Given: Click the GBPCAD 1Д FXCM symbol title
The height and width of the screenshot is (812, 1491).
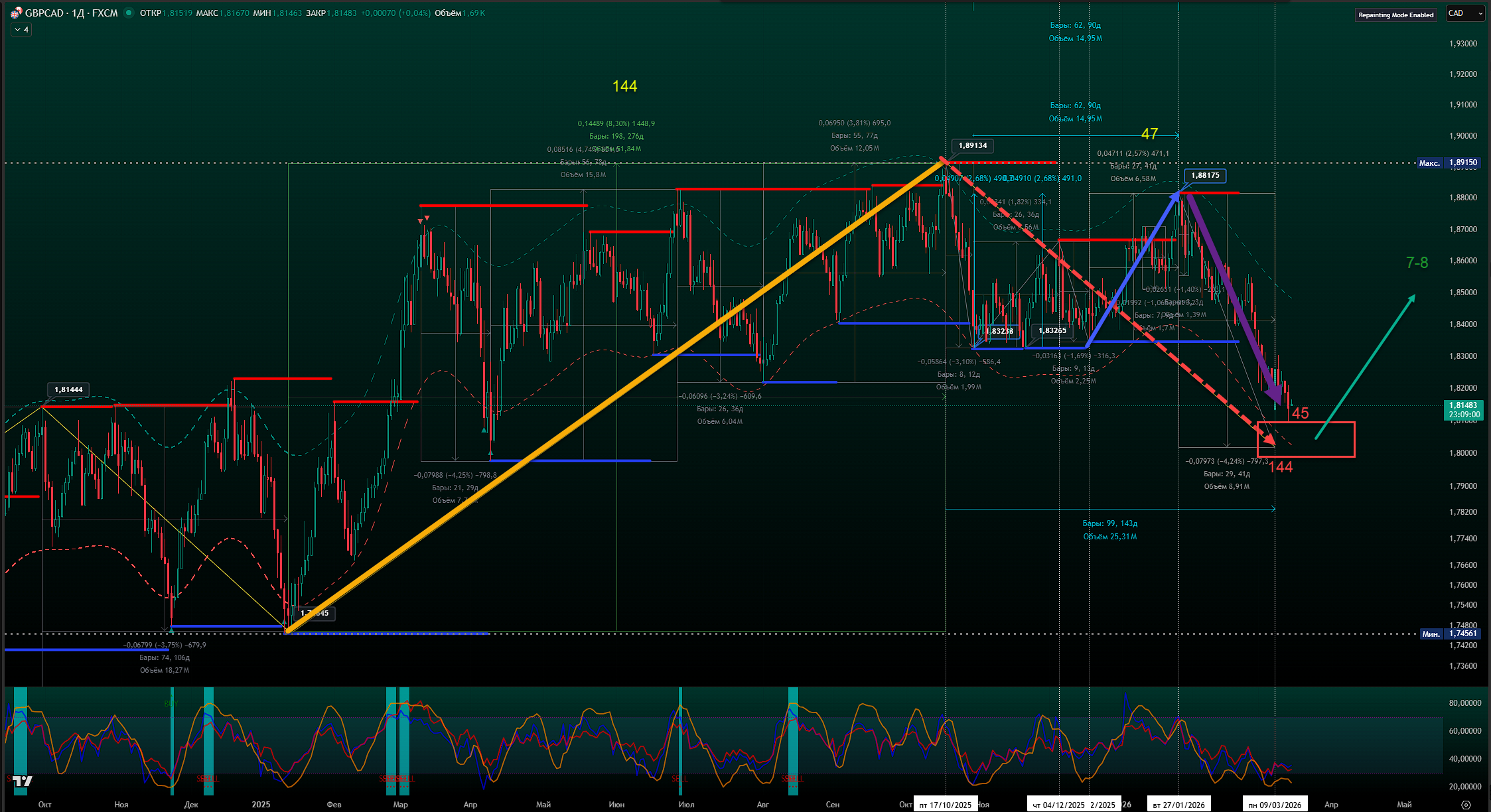Looking at the screenshot, I should 72,13.
